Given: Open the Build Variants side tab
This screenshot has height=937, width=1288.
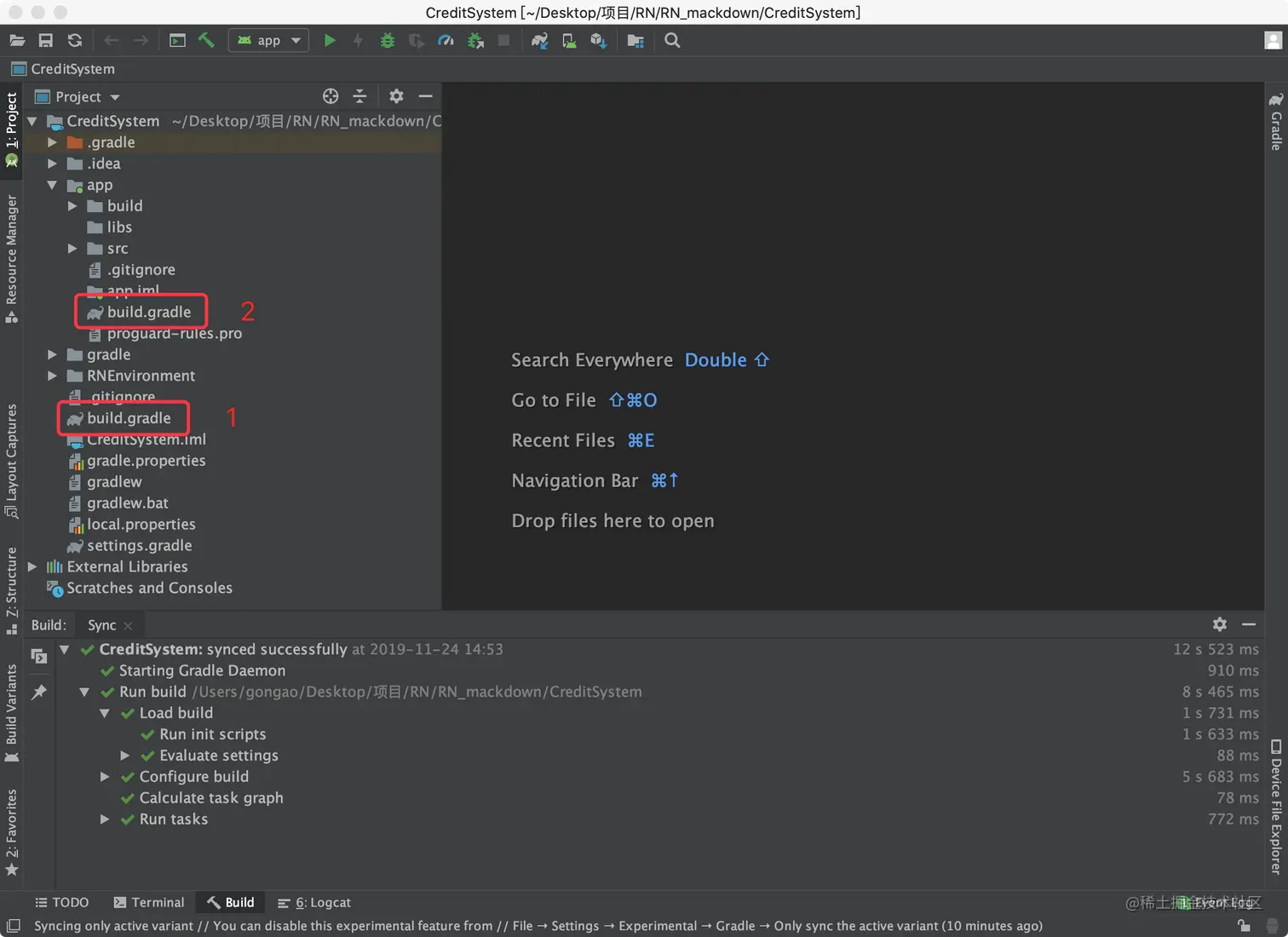Looking at the screenshot, I should click(11, 713).
